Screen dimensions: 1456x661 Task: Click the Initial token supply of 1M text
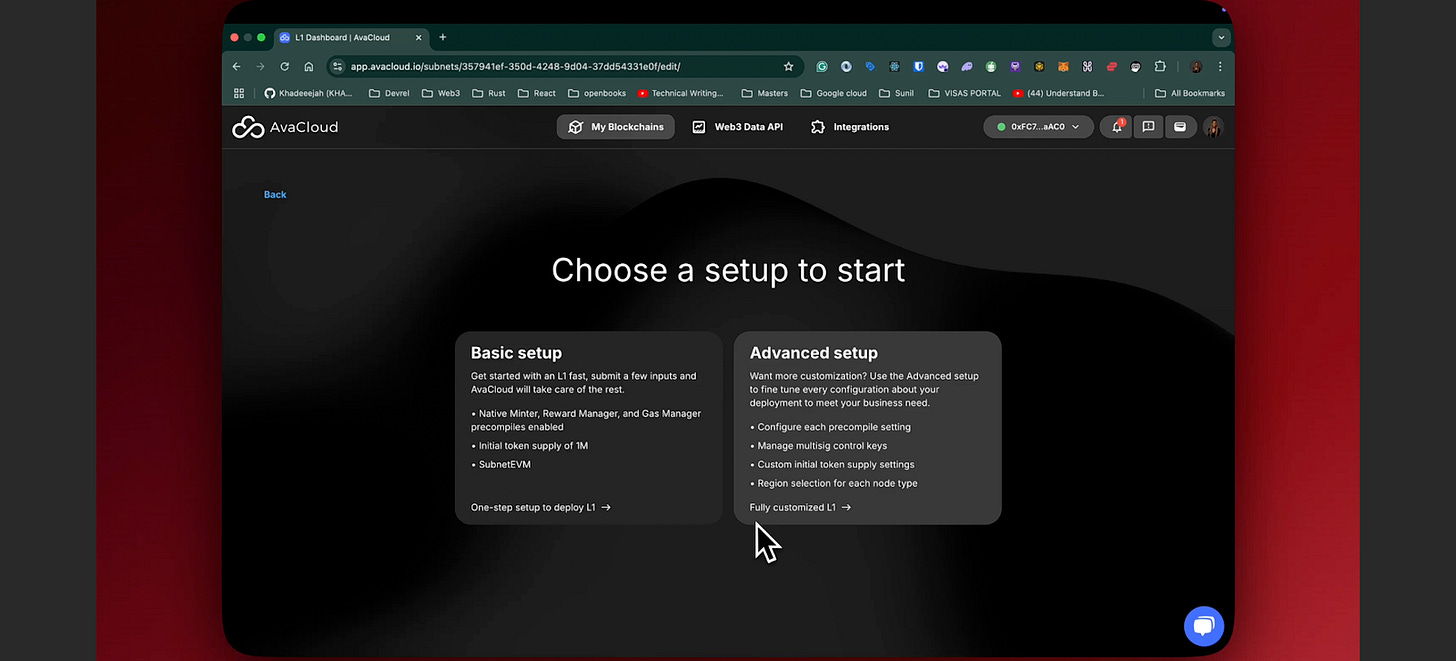tap(533, 445)
